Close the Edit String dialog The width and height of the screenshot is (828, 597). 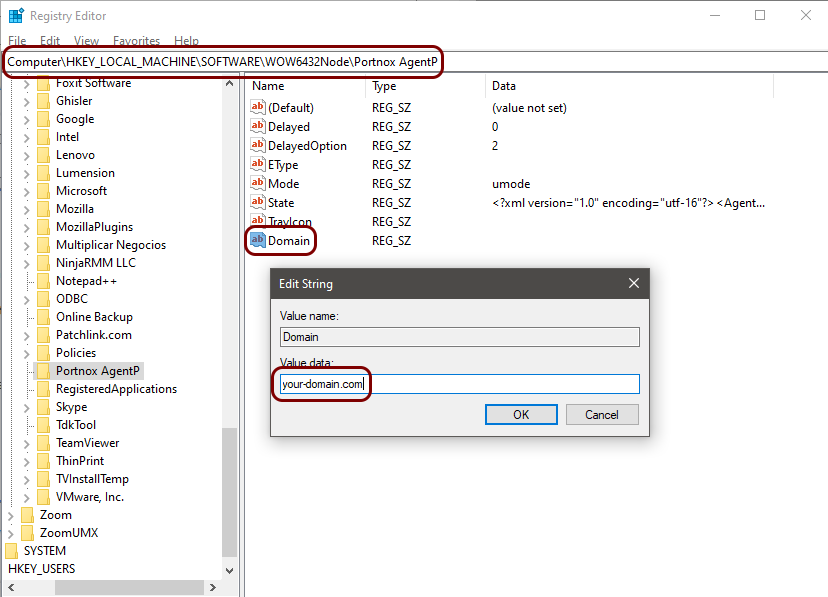(633, 284)
